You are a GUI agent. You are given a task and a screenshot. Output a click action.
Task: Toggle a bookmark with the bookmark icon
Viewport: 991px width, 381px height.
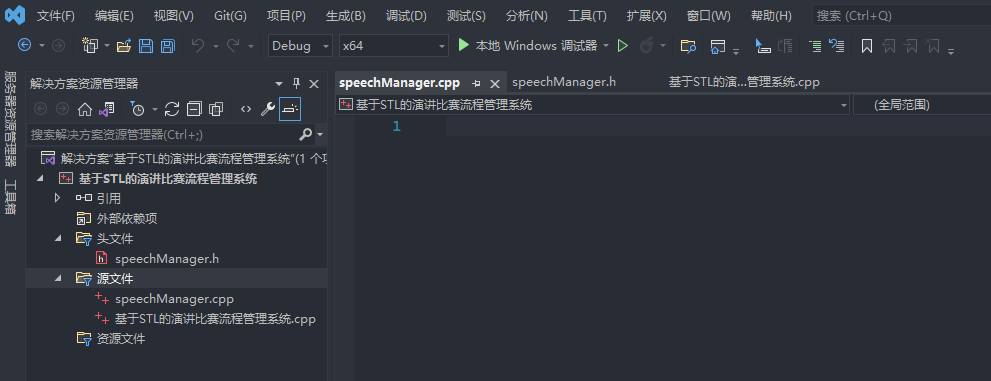(x=867, y=45)
